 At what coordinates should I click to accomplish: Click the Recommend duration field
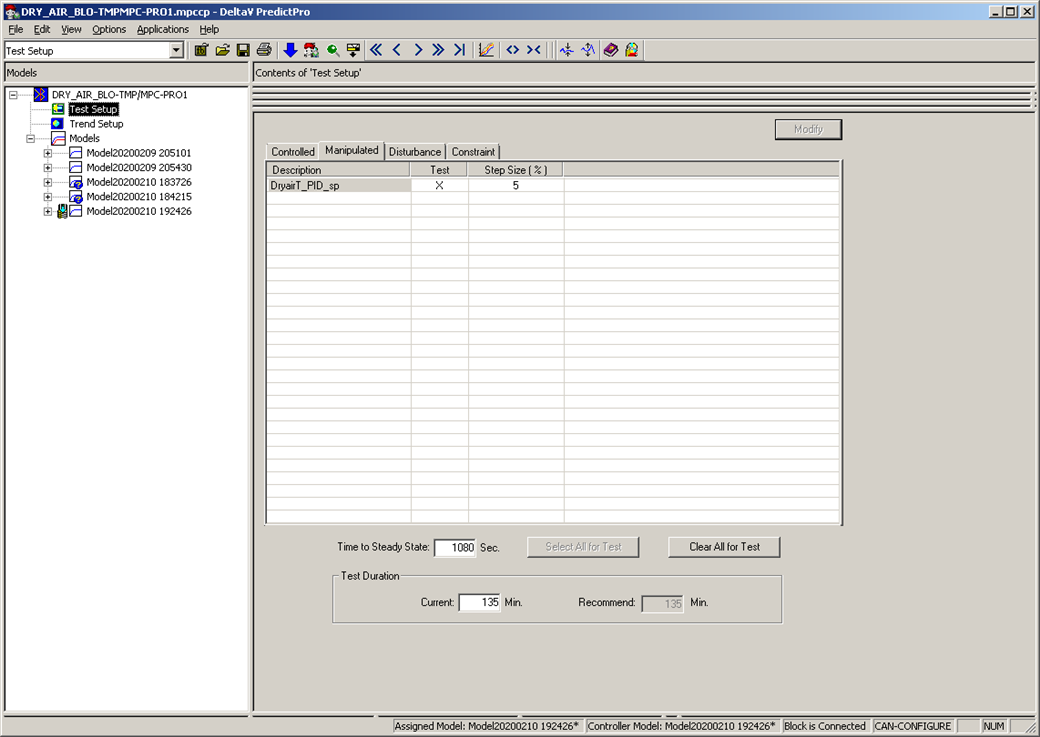point(662,604)
